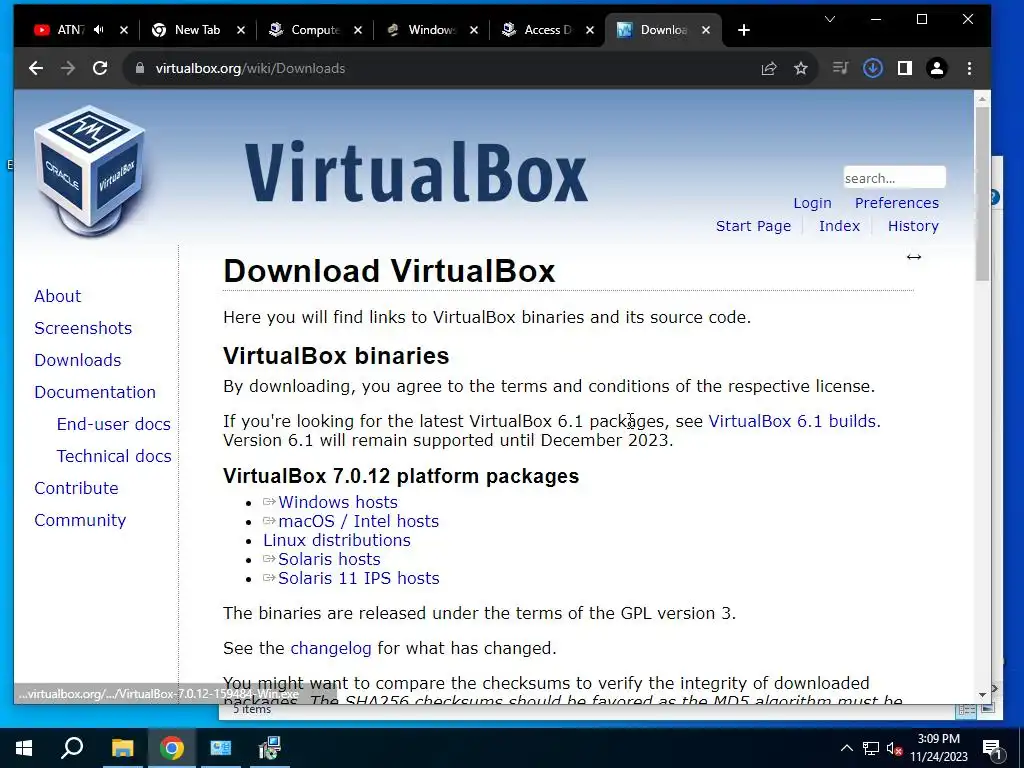1024x768 pixels.
Task: Go to Start Page link
Action: [x=753, y=226]
